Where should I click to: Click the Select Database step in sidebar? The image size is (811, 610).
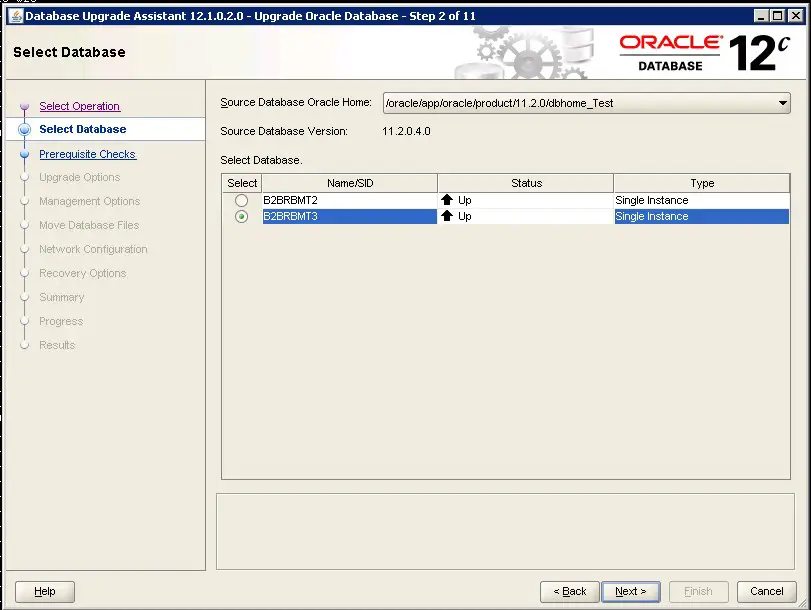coord(83,129)
